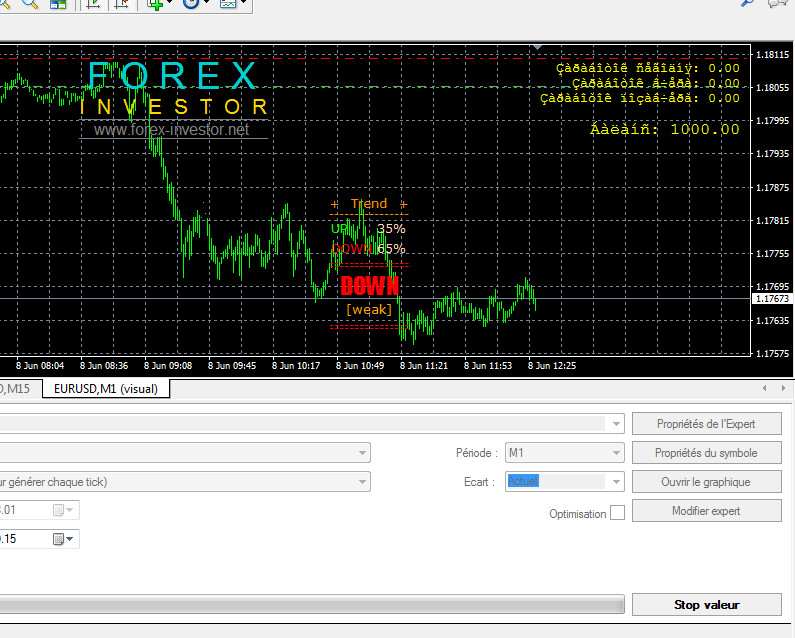Click the Modifier expert button
This screenshot has width=795, height=638.
pos(706,511)
